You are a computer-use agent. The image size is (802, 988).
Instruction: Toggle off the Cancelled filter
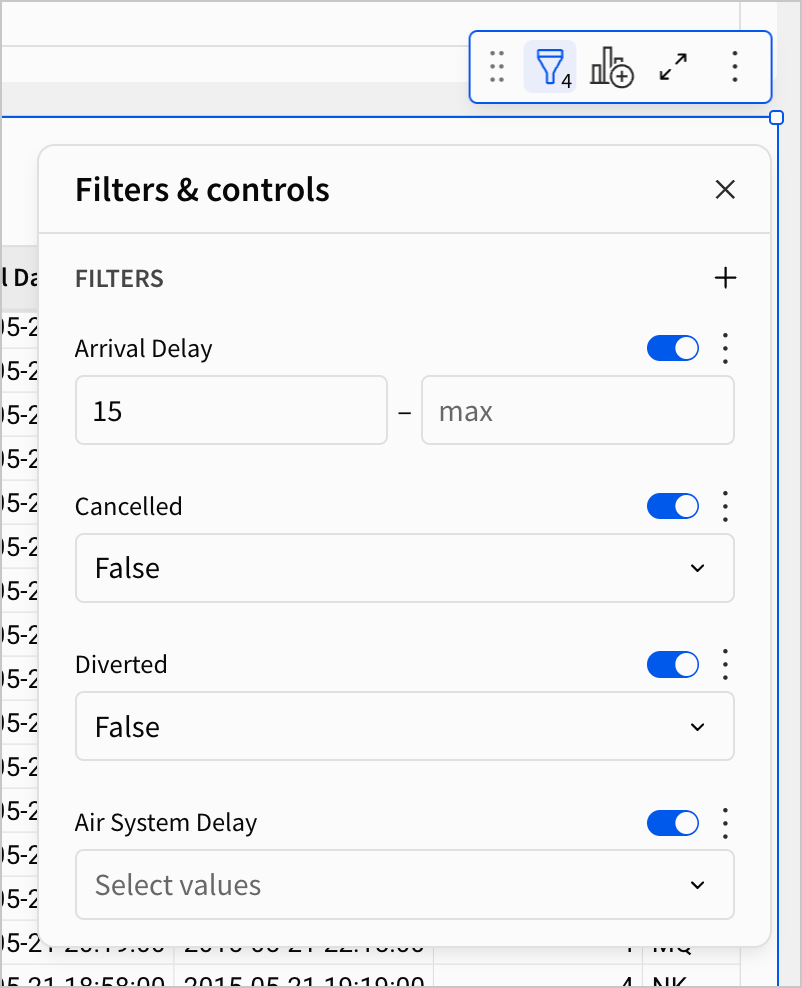(673, 507)
